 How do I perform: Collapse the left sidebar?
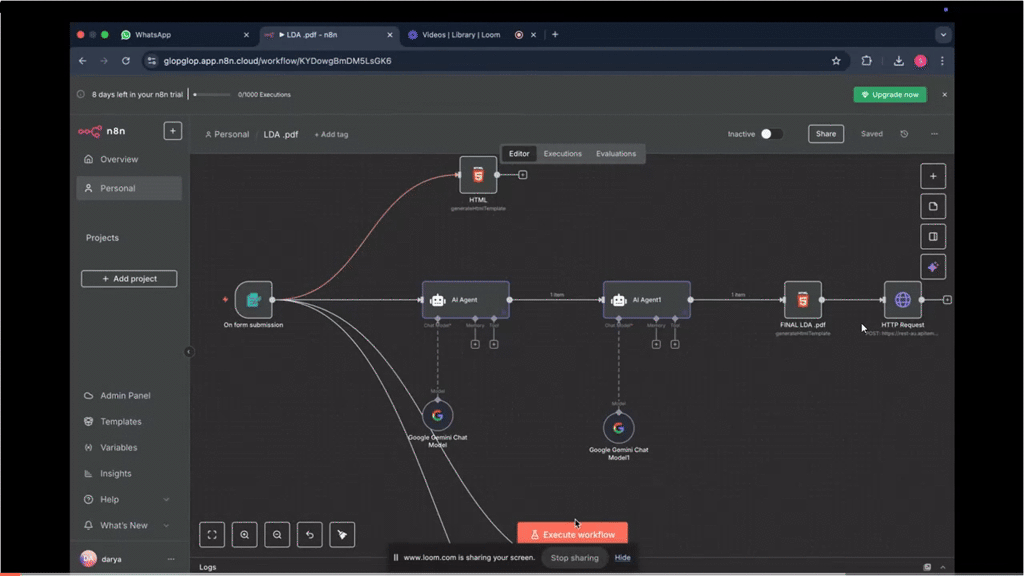(189, 352)
